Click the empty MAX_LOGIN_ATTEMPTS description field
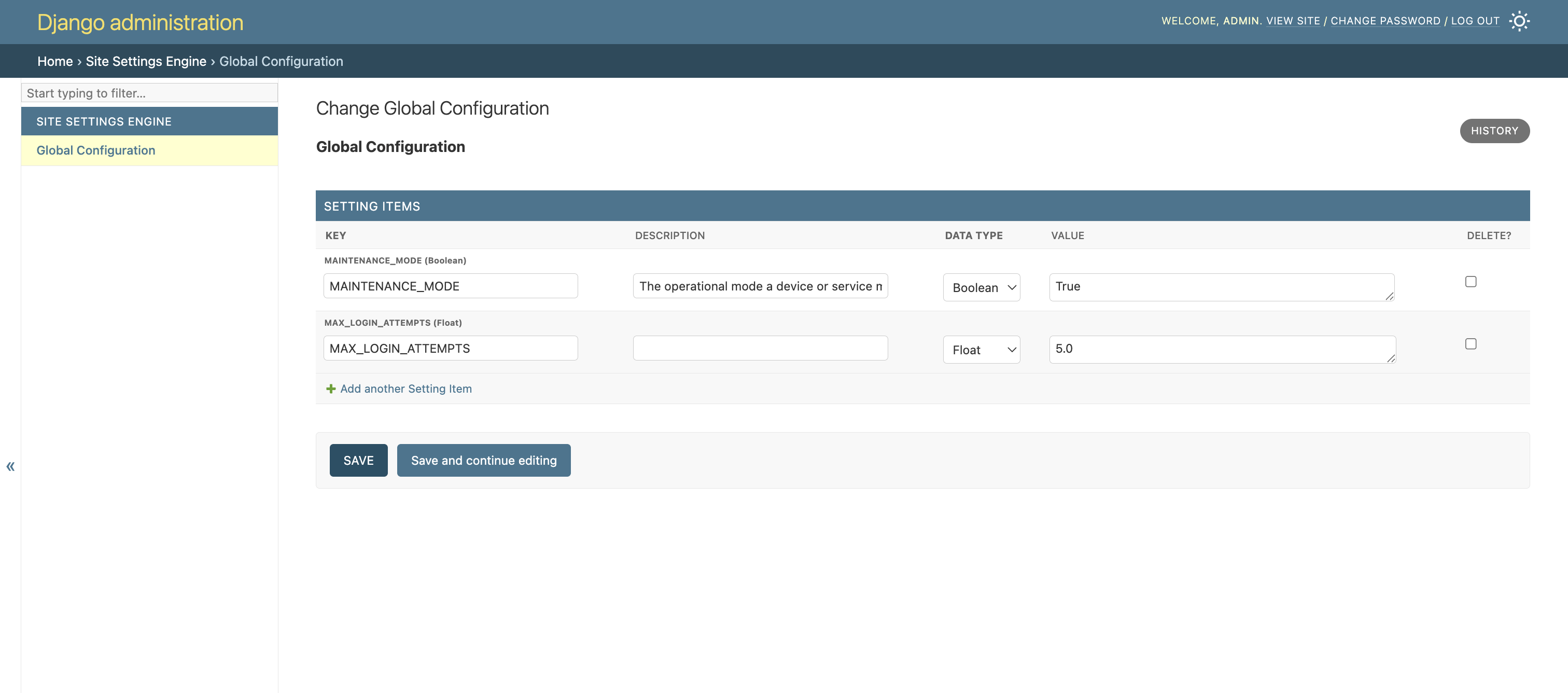Image resolution: width=1568 pixels, height=693 pixels. coord(760,349)
